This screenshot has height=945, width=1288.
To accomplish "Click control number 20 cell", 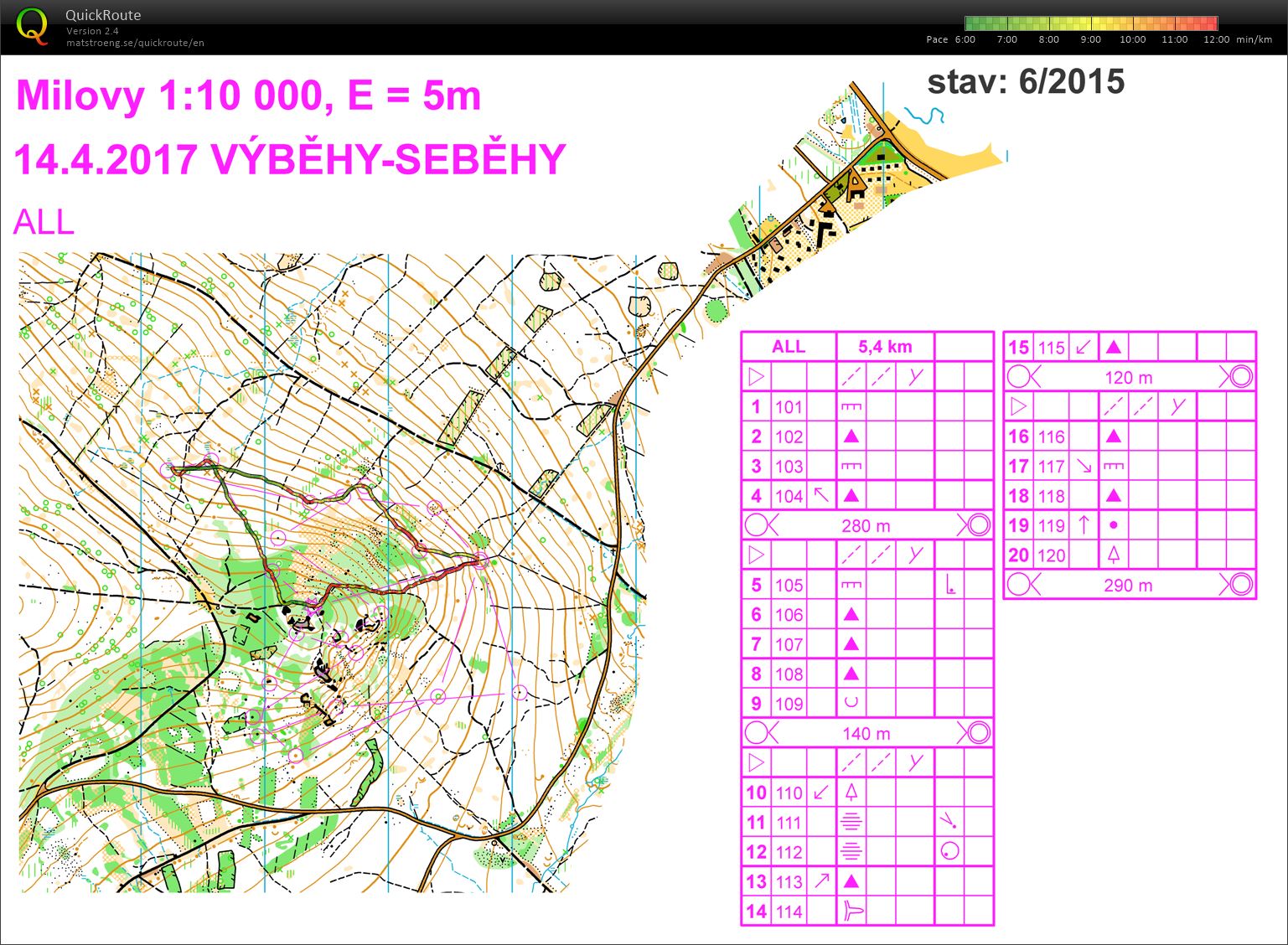I will click(1019, 555).
